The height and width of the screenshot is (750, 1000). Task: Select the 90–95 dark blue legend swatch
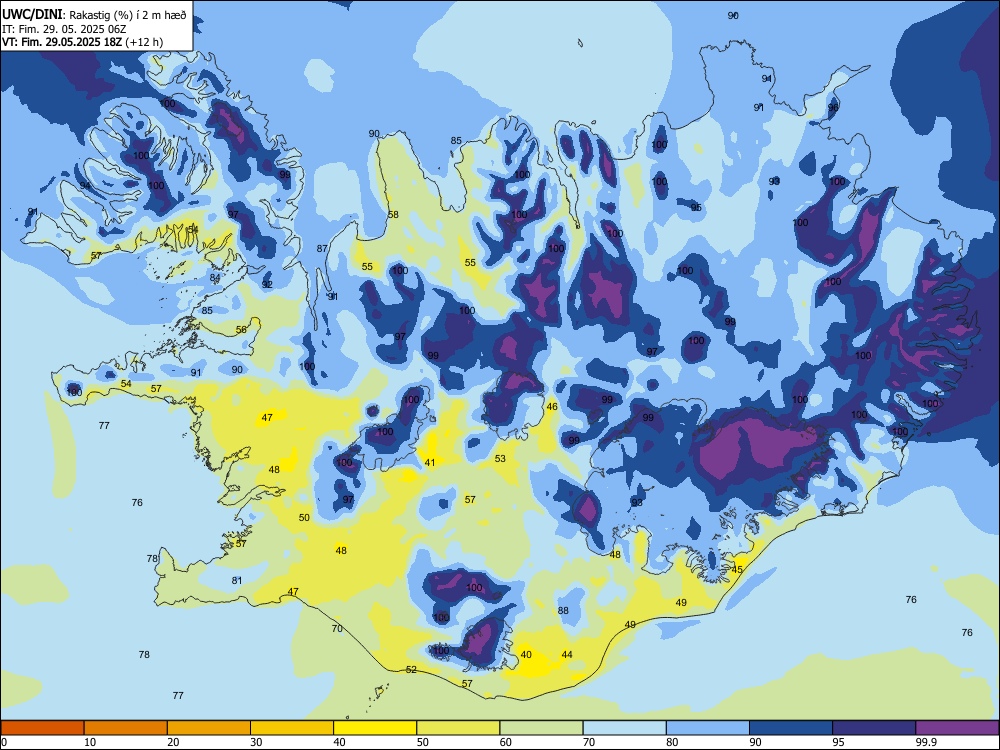coord(791,728)
